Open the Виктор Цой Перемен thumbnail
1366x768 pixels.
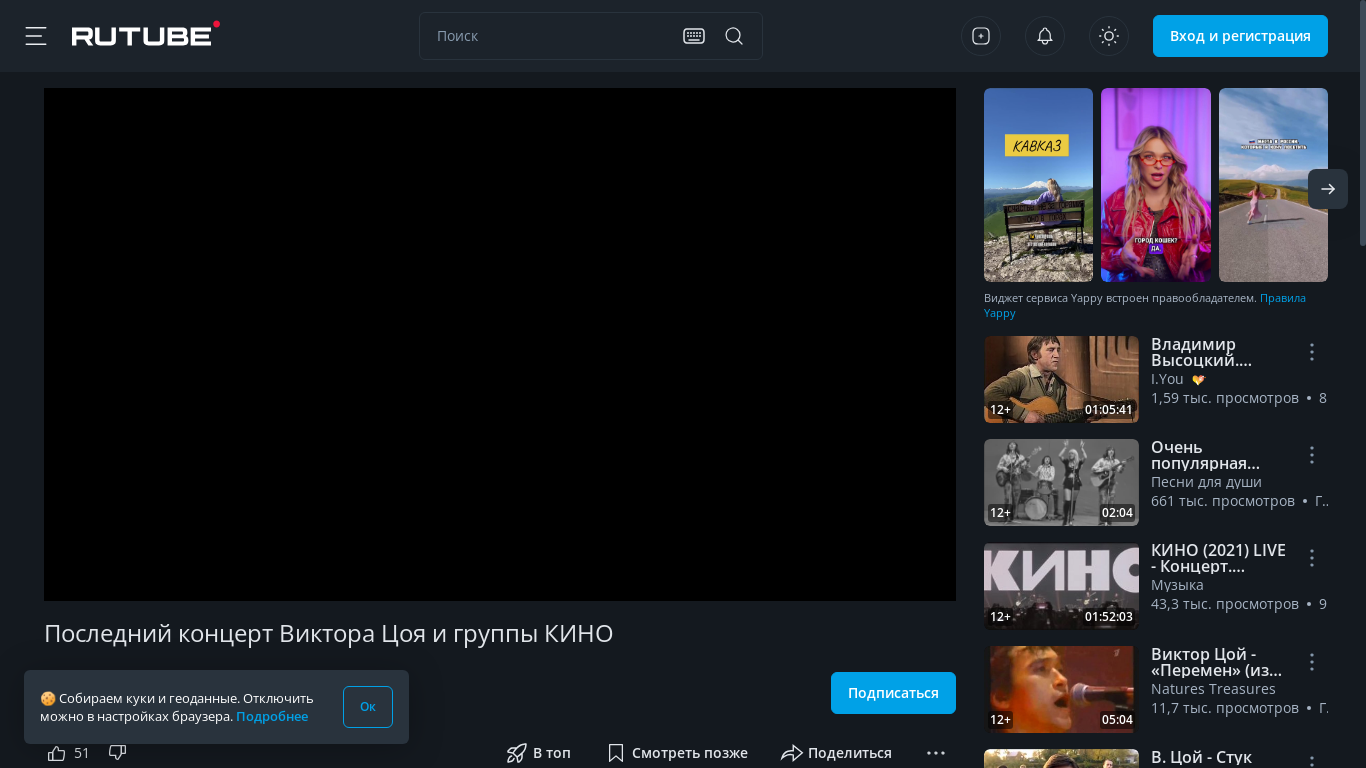[x=1061, y=689]
